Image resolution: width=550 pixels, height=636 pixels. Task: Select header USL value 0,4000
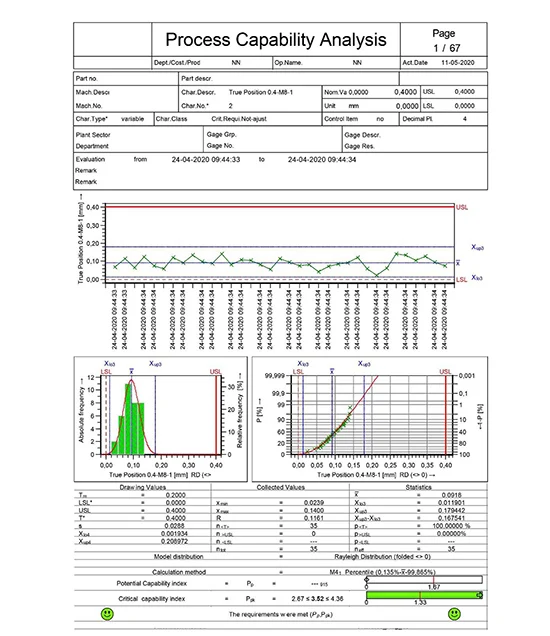(x=464, y=92)
